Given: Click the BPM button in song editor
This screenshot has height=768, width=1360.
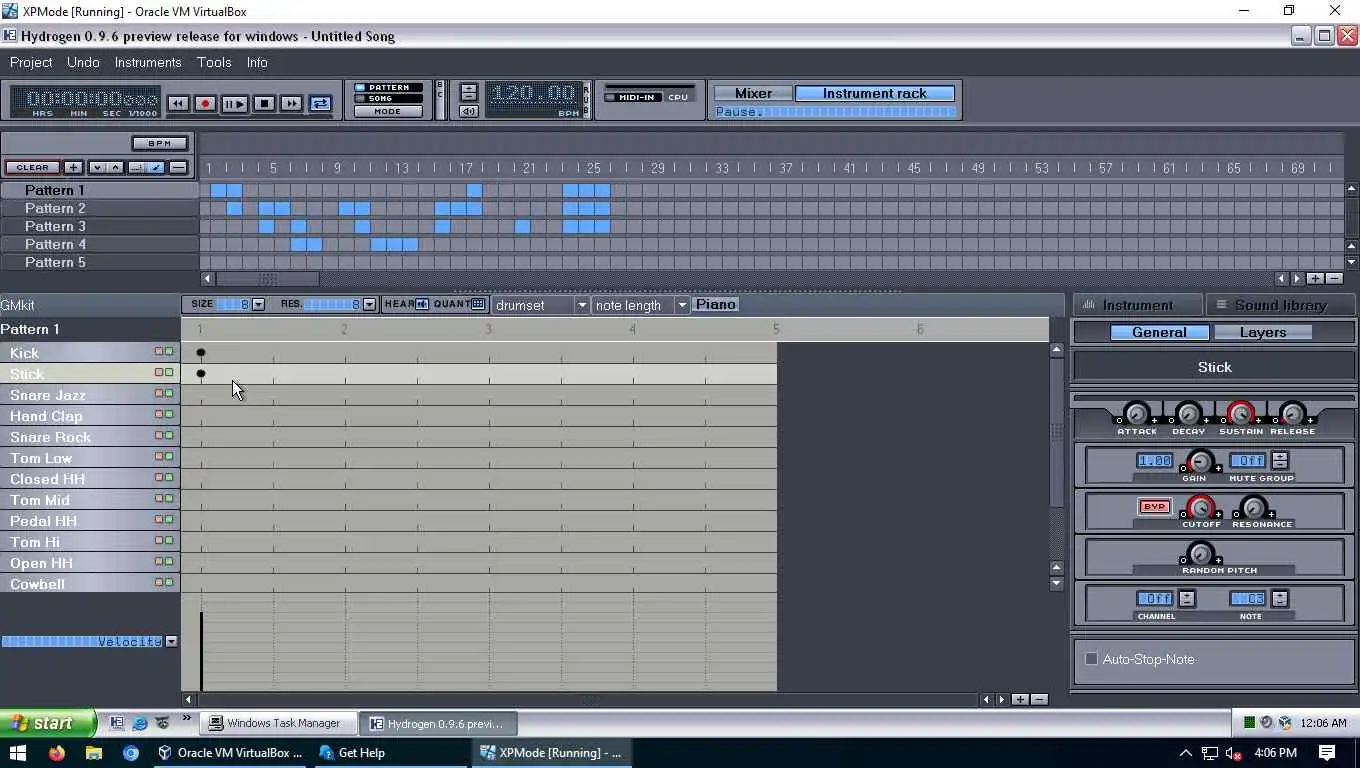Looking at the screenshot, I should coord(160,143).
